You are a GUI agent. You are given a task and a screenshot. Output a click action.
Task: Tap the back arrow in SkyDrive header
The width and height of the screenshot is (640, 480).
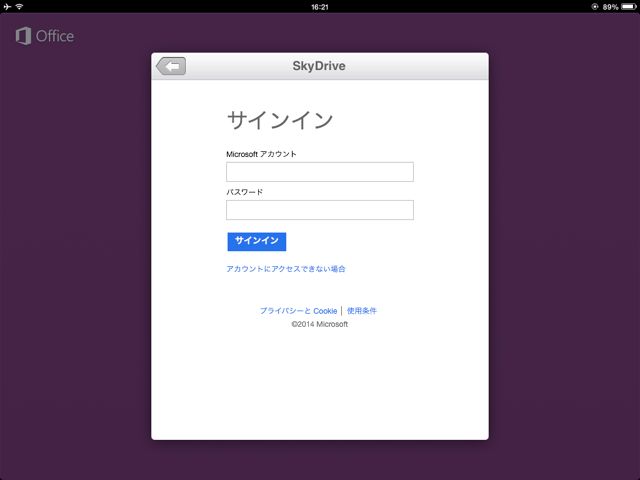171,66
